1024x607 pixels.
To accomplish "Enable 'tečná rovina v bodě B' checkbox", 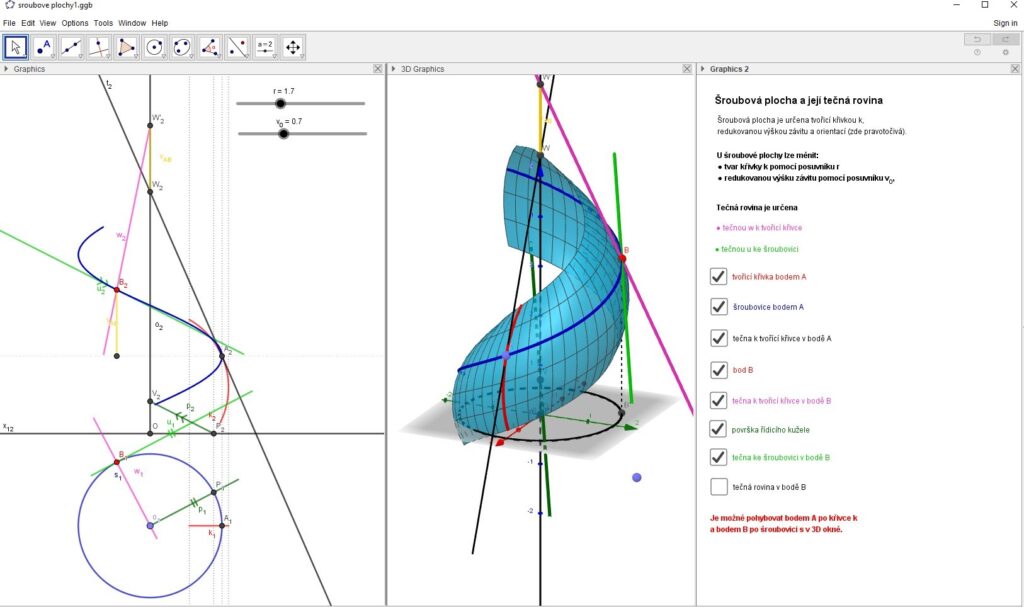I will (x=718, y=487).
